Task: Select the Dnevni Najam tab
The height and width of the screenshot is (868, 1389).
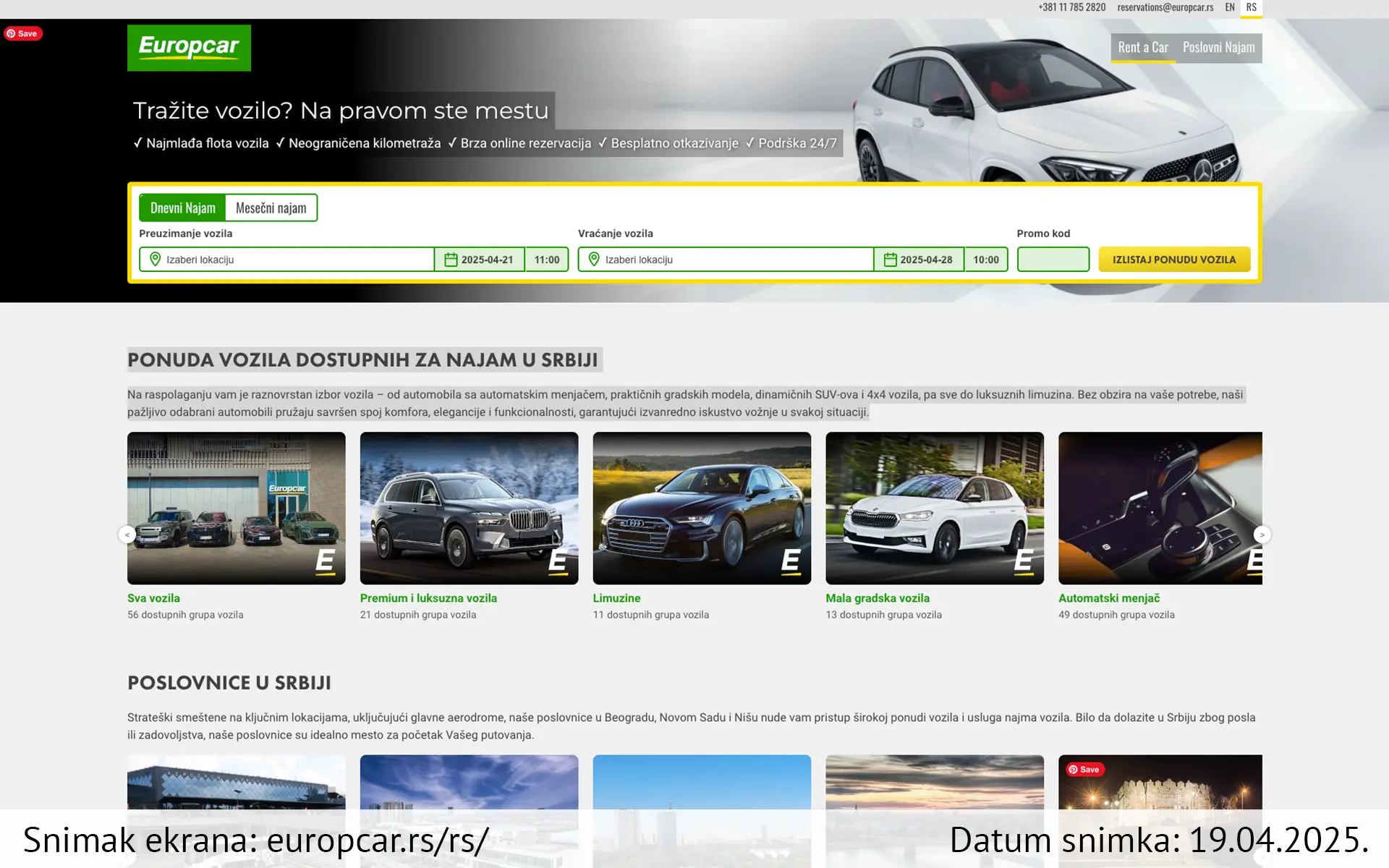Action: [x=182, y=208]
